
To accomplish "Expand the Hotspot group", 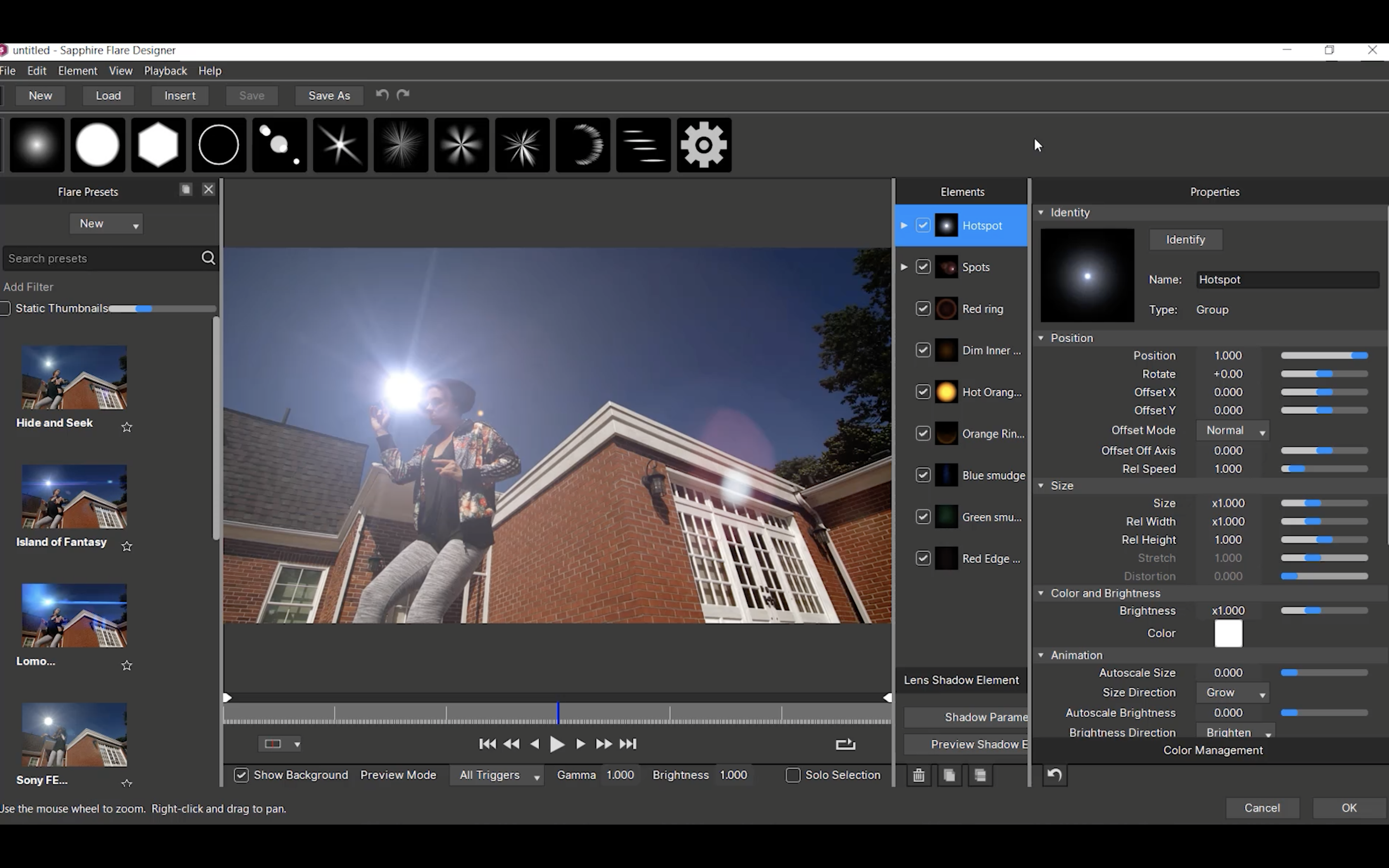I will coord(904,226).
